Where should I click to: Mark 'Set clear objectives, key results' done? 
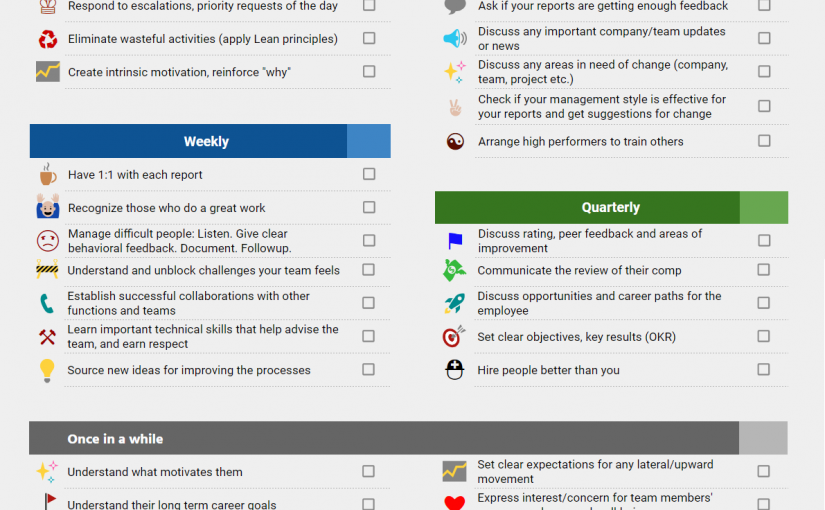point(764,337)
